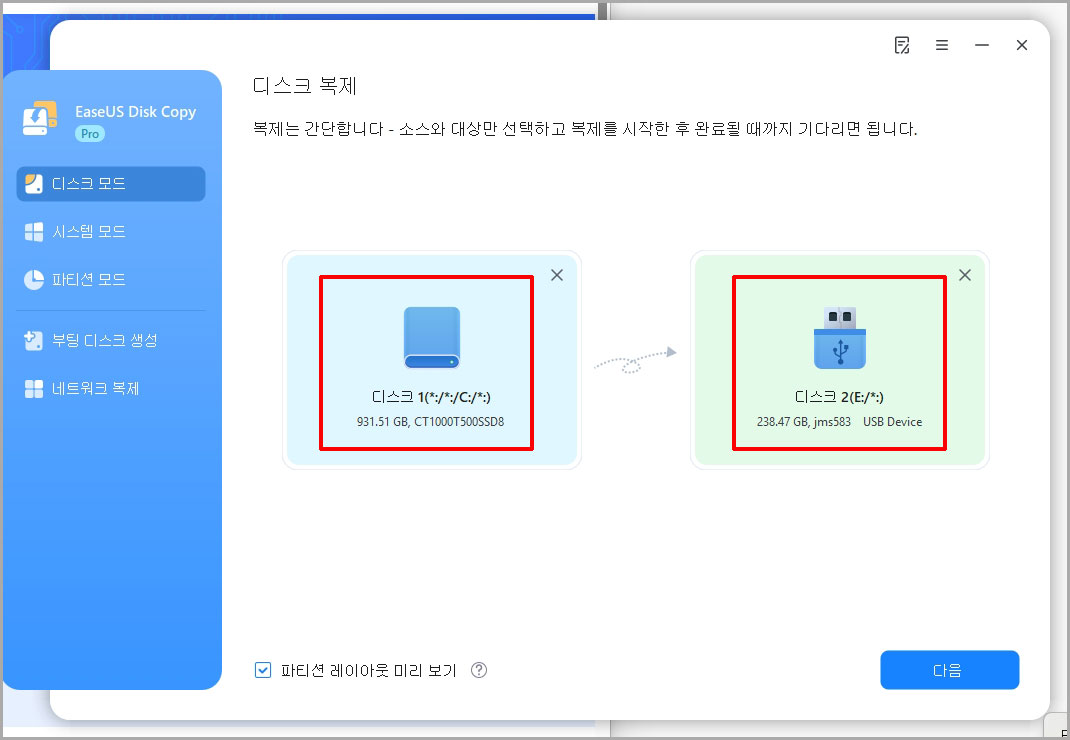This screenshot has height=740, width=1070.
Task: Open the help question mark tooltip
Action: click(x=479, y=670)
